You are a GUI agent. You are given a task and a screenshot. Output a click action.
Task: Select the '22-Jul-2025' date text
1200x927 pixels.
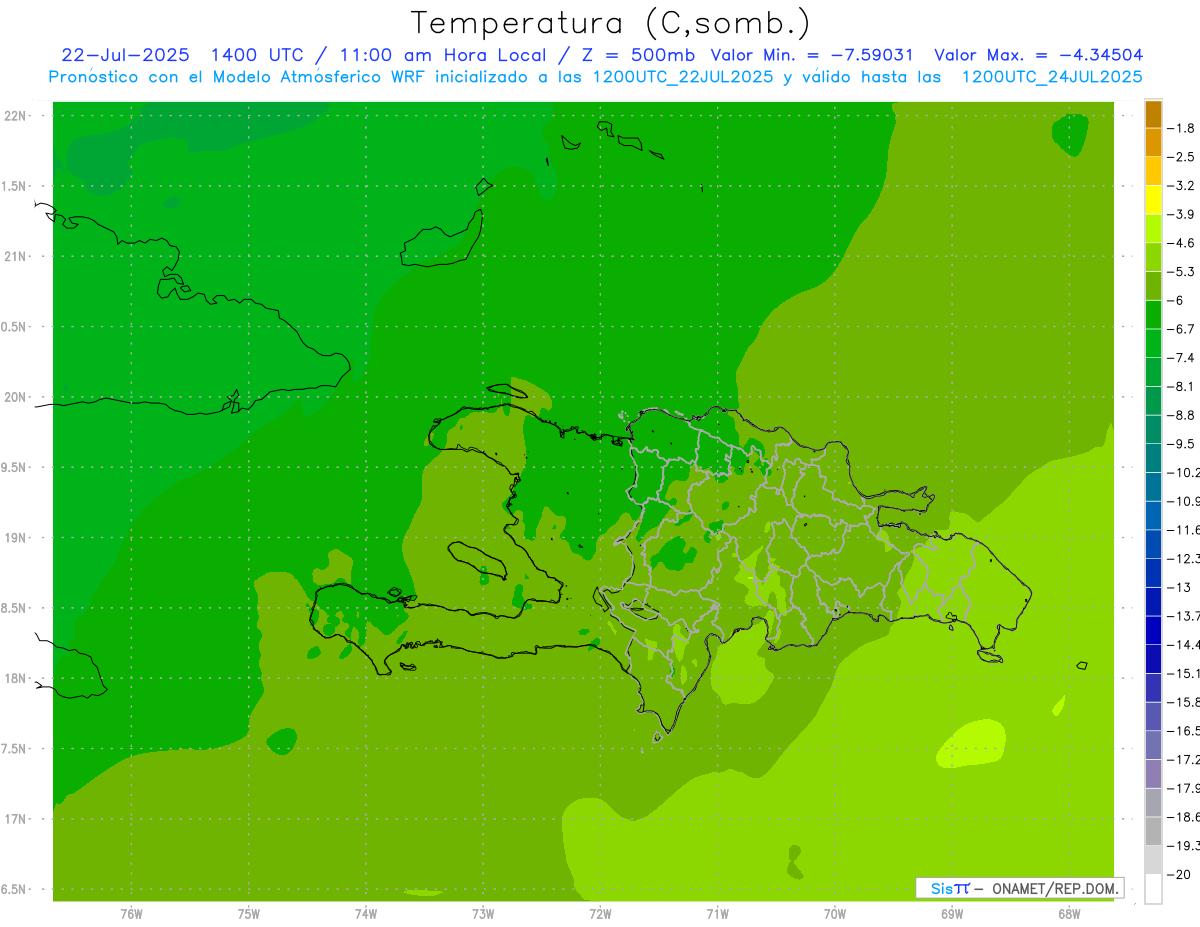click(127, 55)
